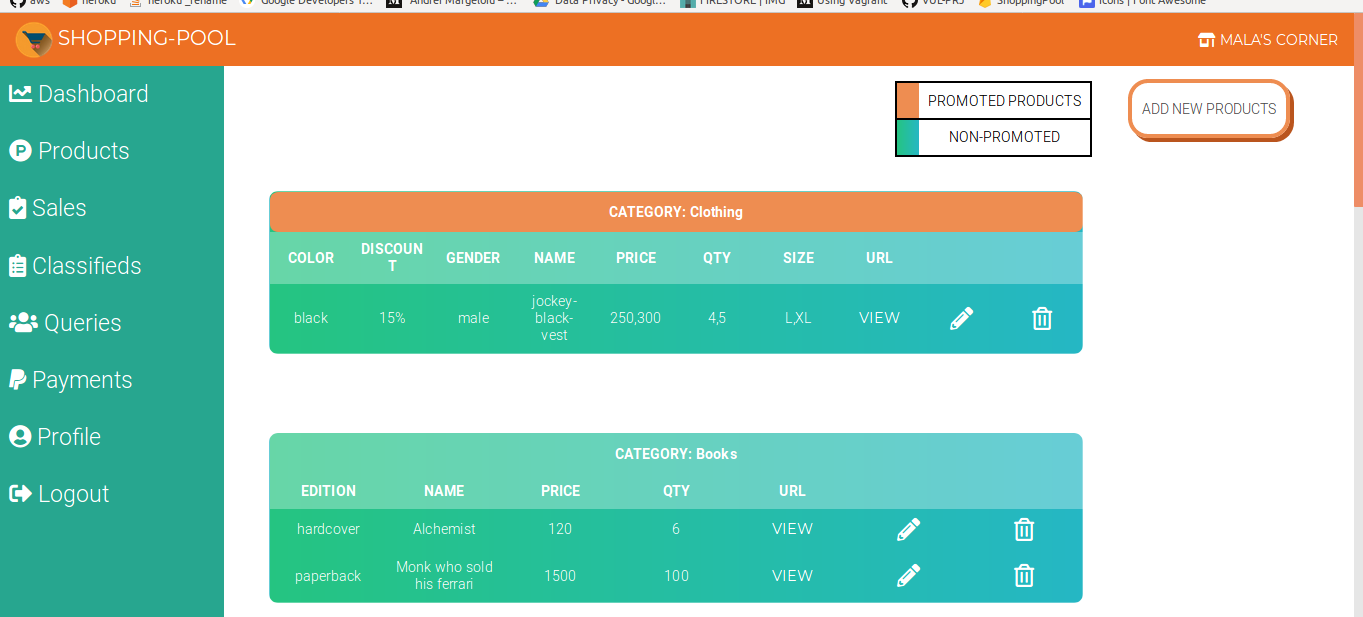This screenshot has width=1363, height=617.
Task: Click the NON-PROMOTED legend label
Action: (1004, 137)
